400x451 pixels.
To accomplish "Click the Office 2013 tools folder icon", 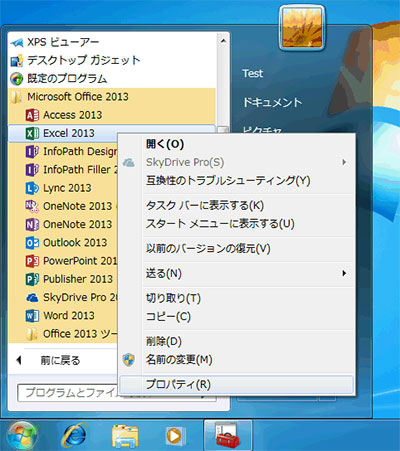I will click(x=32, y=334).
